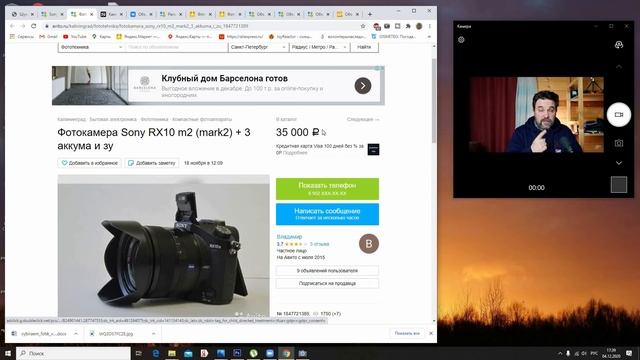Open Компактные фотоаппараты breadcrumb
This screenshot has height=360, width=640.
pos(202,119)
